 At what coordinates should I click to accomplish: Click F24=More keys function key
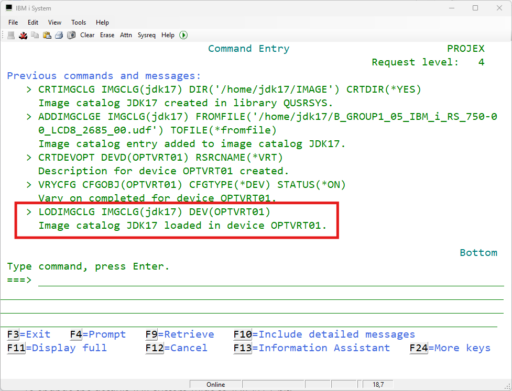[450, 348]
